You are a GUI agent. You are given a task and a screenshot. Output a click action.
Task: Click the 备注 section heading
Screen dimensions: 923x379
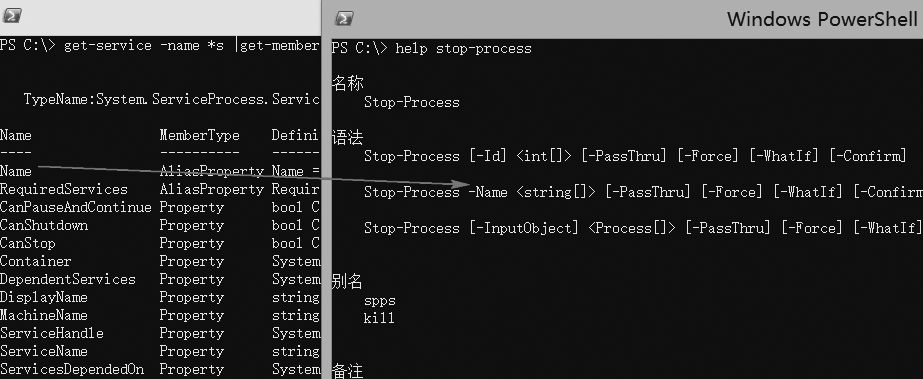pos(347,371)
